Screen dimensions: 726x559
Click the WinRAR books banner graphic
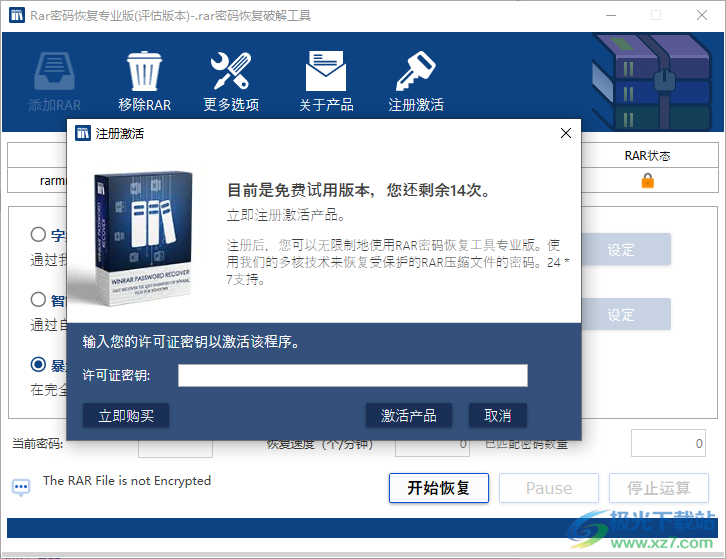click(652, 82)
